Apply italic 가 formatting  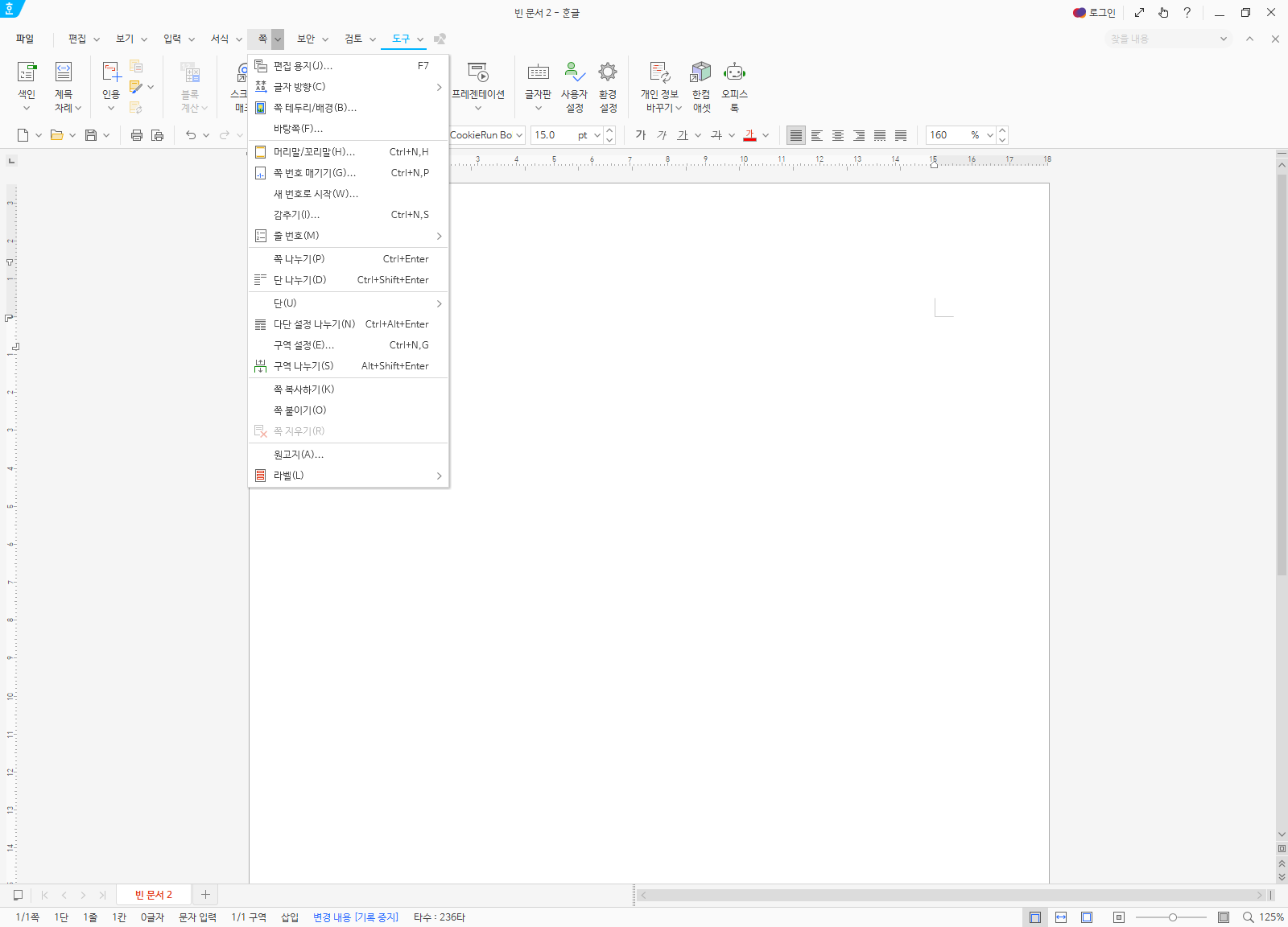[662, 135]
